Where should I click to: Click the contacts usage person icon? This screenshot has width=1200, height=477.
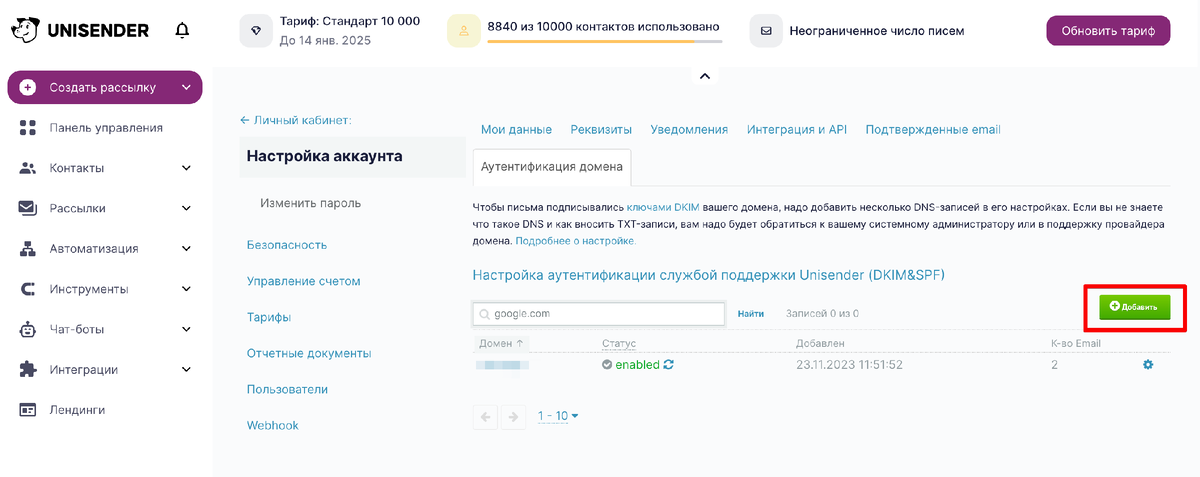tap(464, 31)
